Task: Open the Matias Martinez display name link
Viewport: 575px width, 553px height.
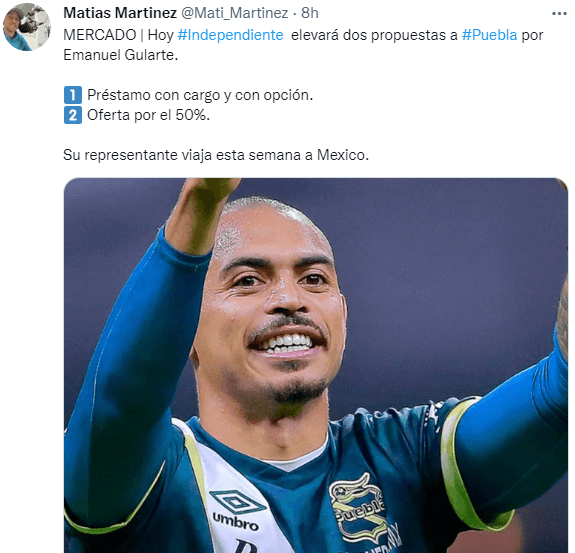Action: (120, 13)
